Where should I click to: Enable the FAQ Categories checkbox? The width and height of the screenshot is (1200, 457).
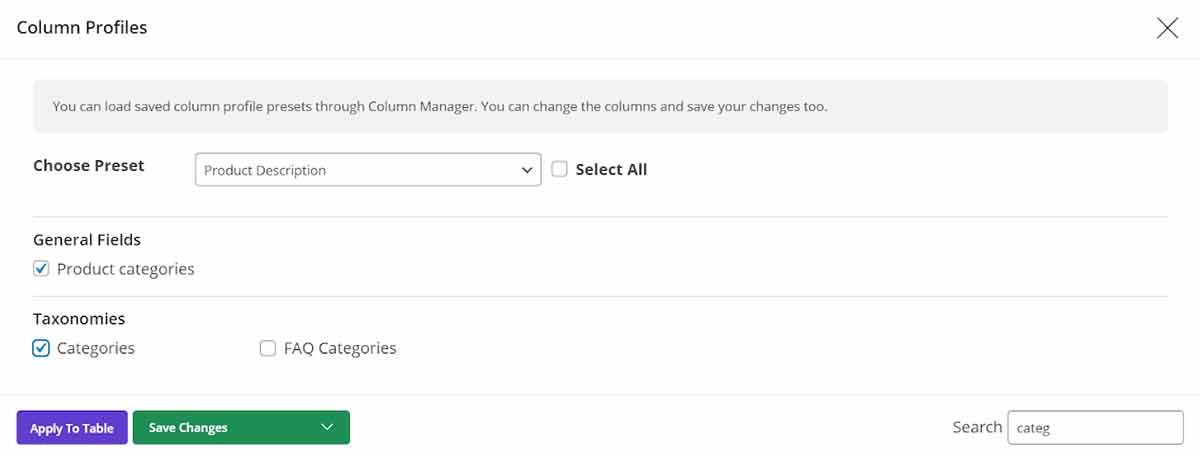coord(268,349)
